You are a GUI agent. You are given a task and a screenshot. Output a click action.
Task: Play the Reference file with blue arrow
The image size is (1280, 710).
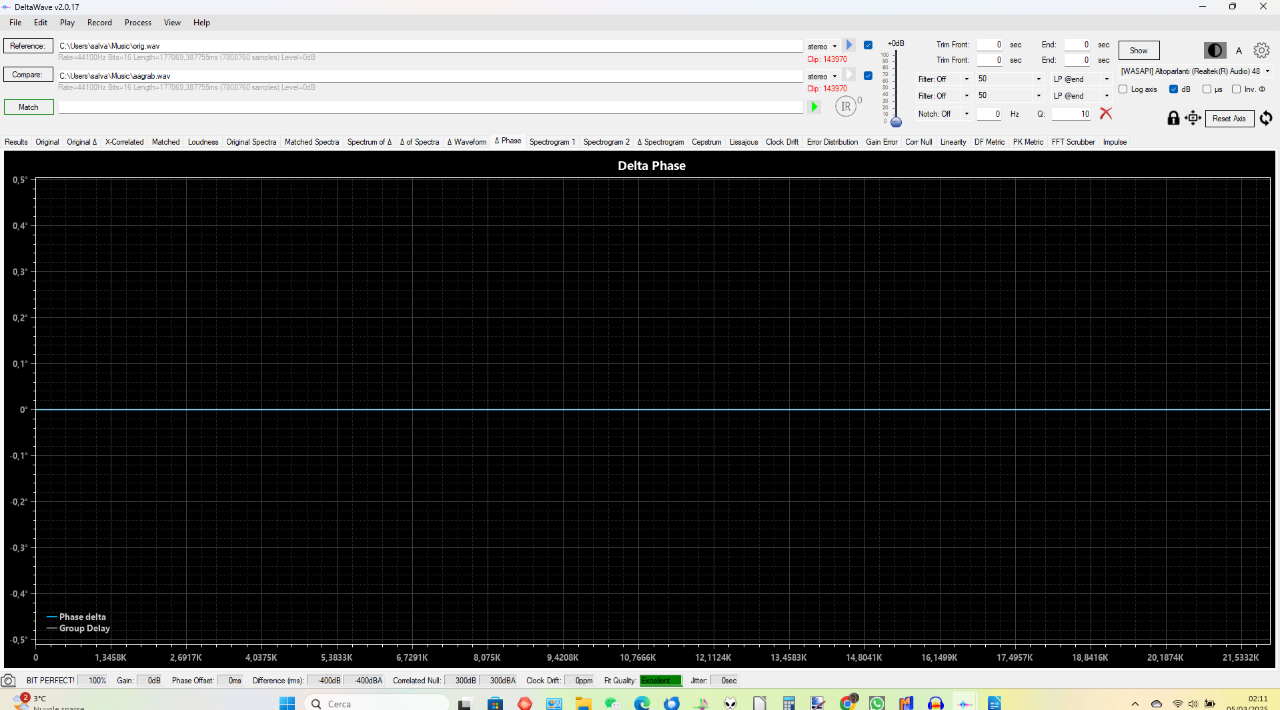click(x=849, y=45)
